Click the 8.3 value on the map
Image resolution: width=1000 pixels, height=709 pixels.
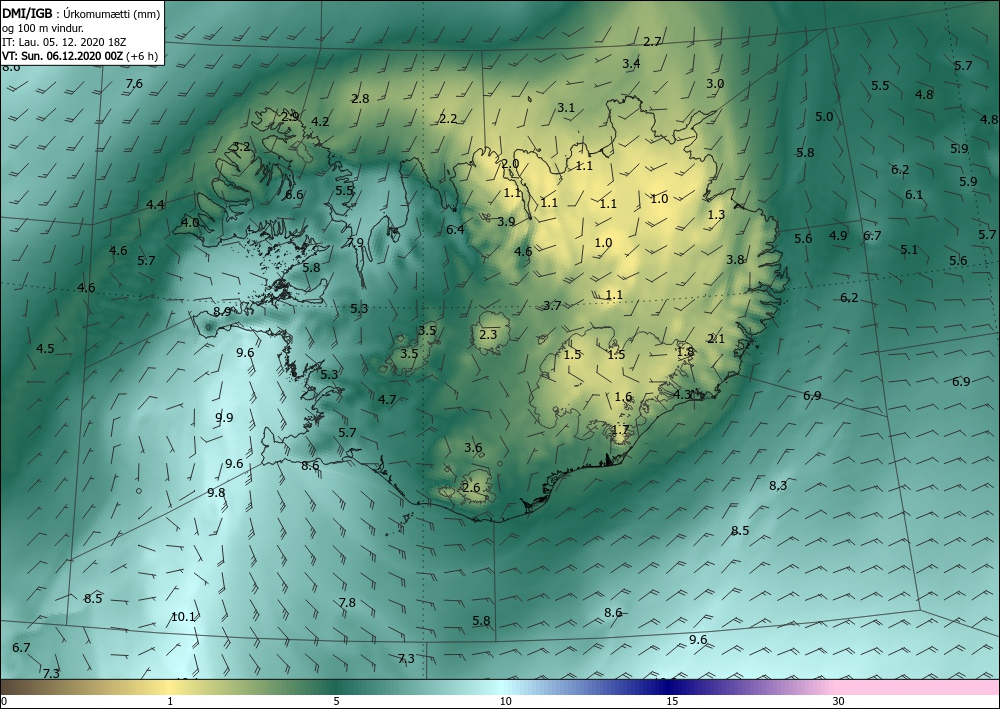click(x=778, y=486)
